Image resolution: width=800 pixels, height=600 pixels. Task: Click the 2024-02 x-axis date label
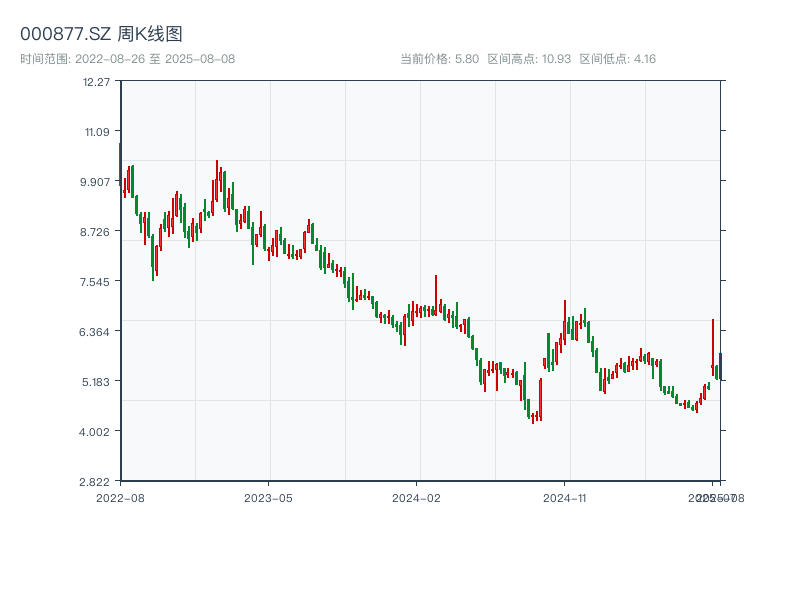(416, 497)
